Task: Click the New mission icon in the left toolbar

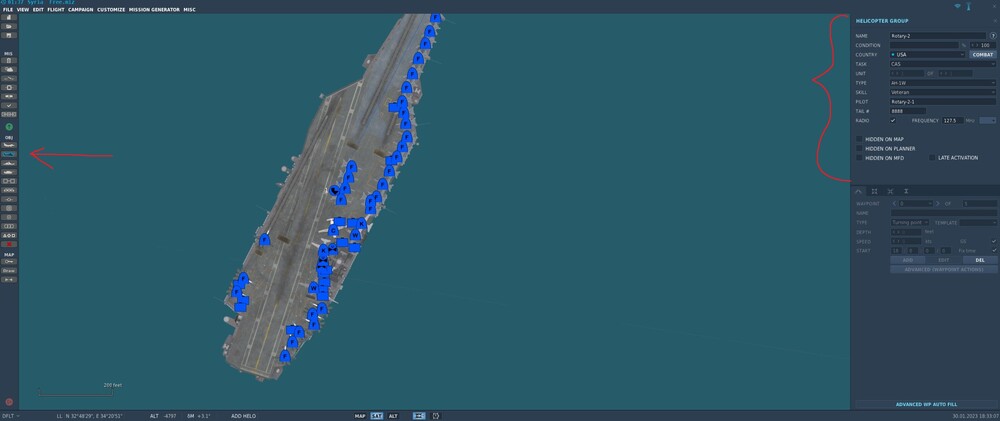Action: tap(9, 17)
